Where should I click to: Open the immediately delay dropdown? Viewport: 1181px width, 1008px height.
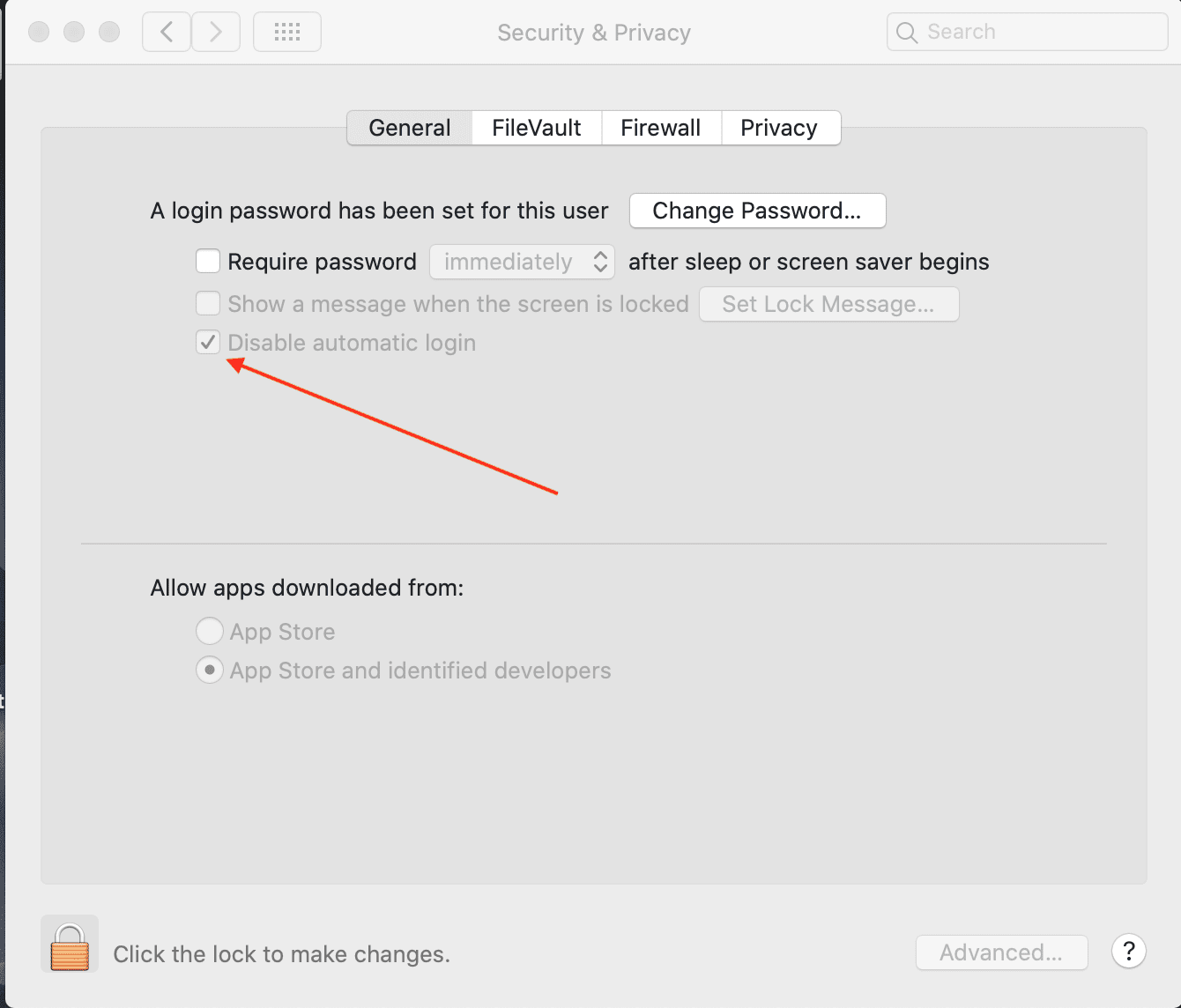point(522,262)
